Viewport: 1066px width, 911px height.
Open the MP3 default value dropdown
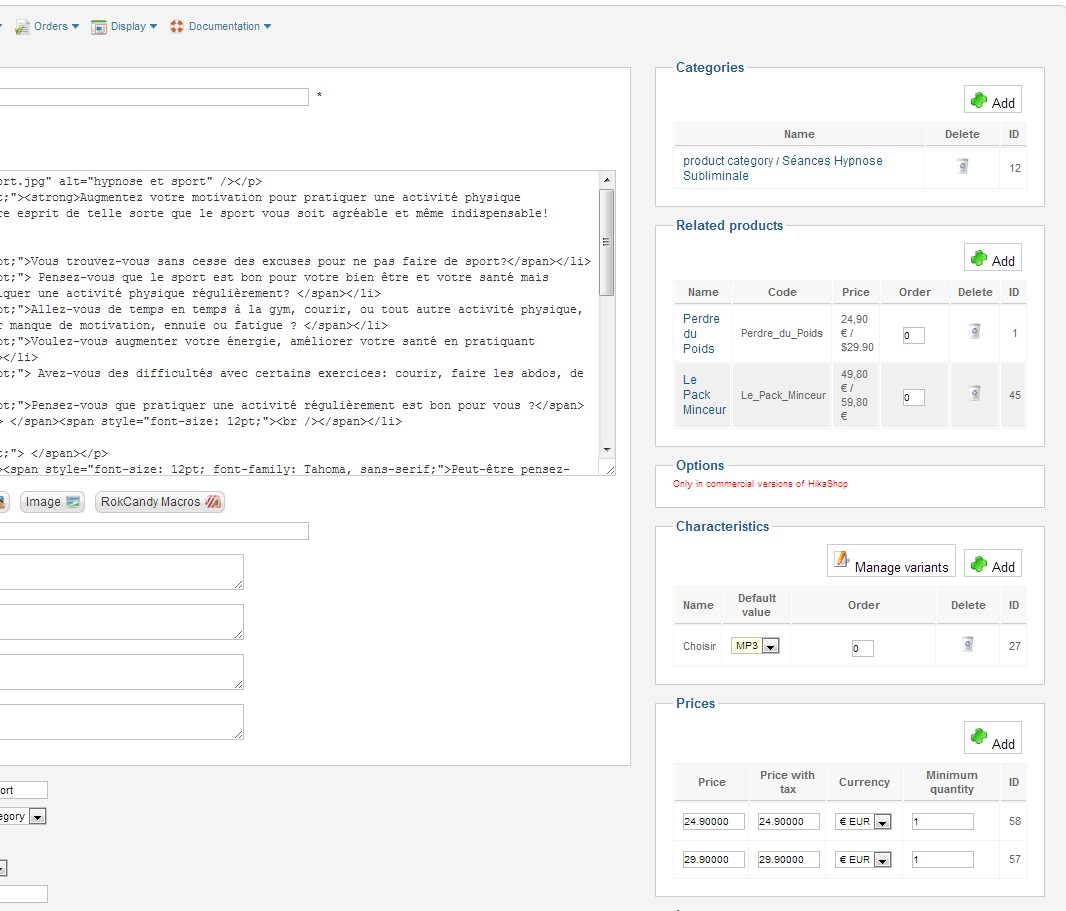(x=770, y=647)
